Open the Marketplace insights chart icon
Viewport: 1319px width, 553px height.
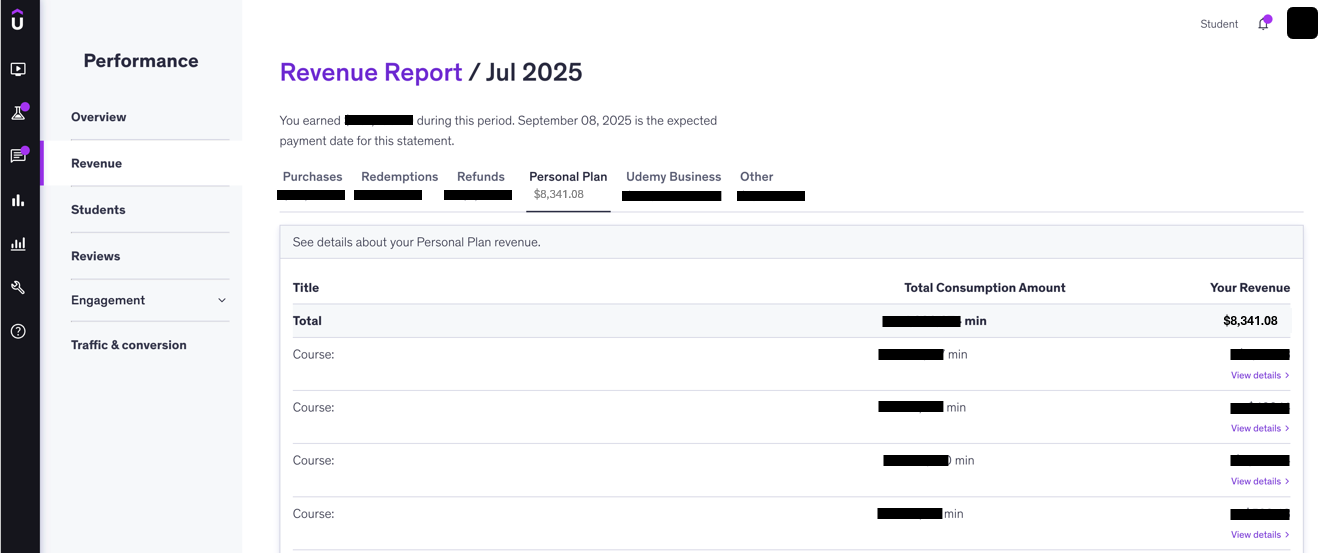point(18,243)
